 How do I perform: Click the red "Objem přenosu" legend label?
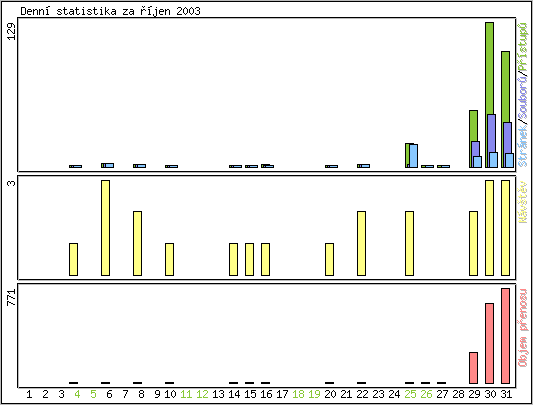click(x=523, y=328)
